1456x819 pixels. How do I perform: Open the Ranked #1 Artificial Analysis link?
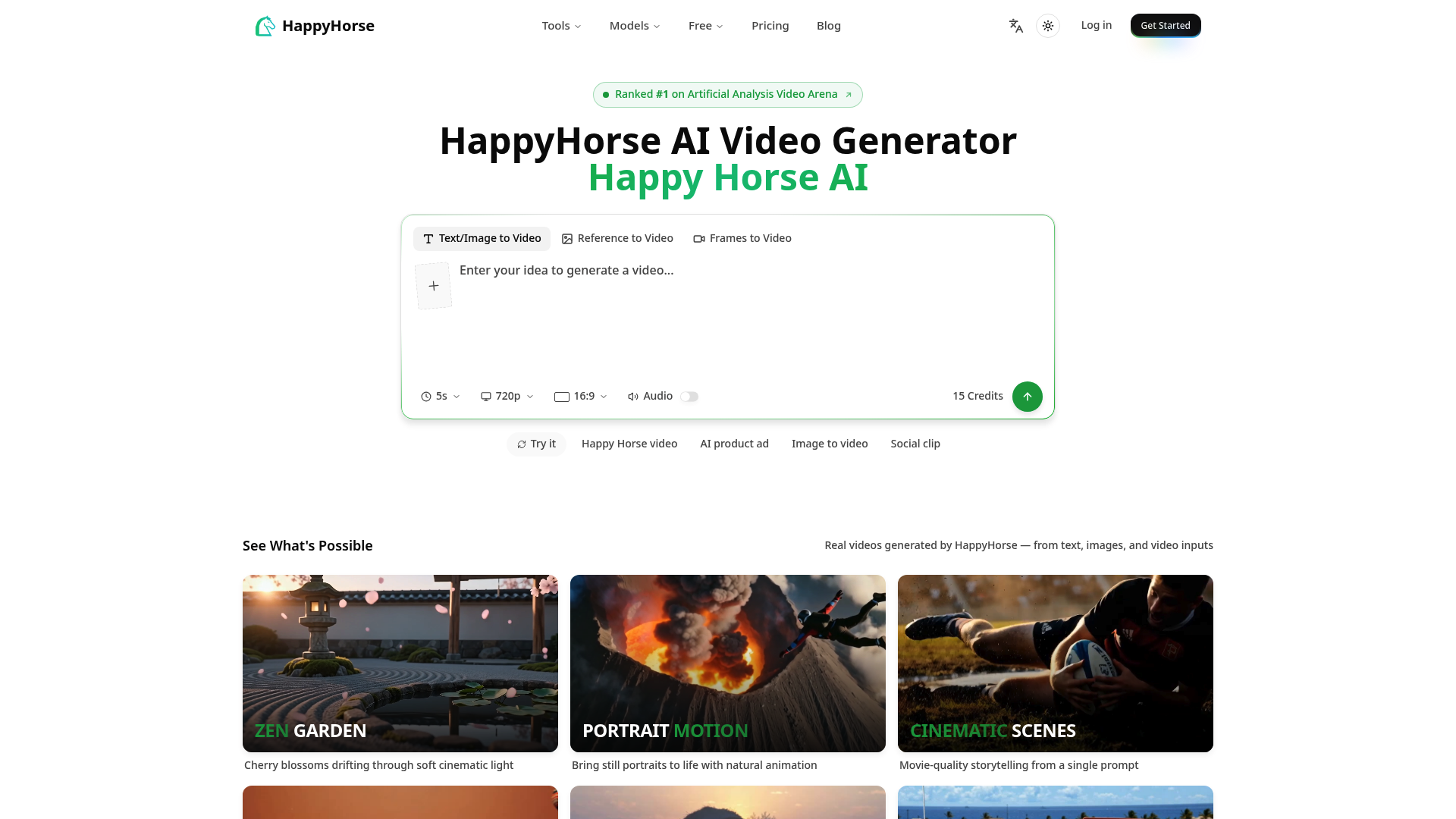727,94
